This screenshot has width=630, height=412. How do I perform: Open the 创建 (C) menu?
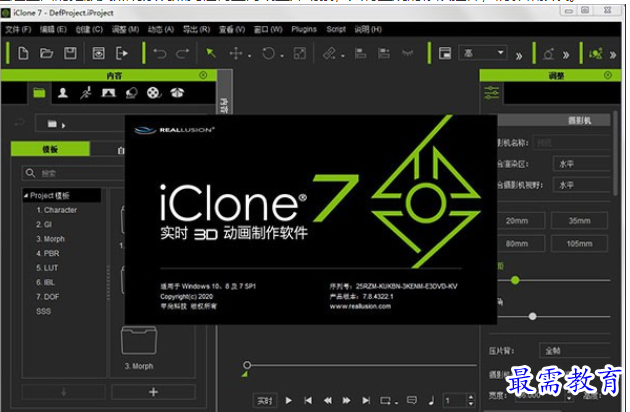click(x=89, y=29)
